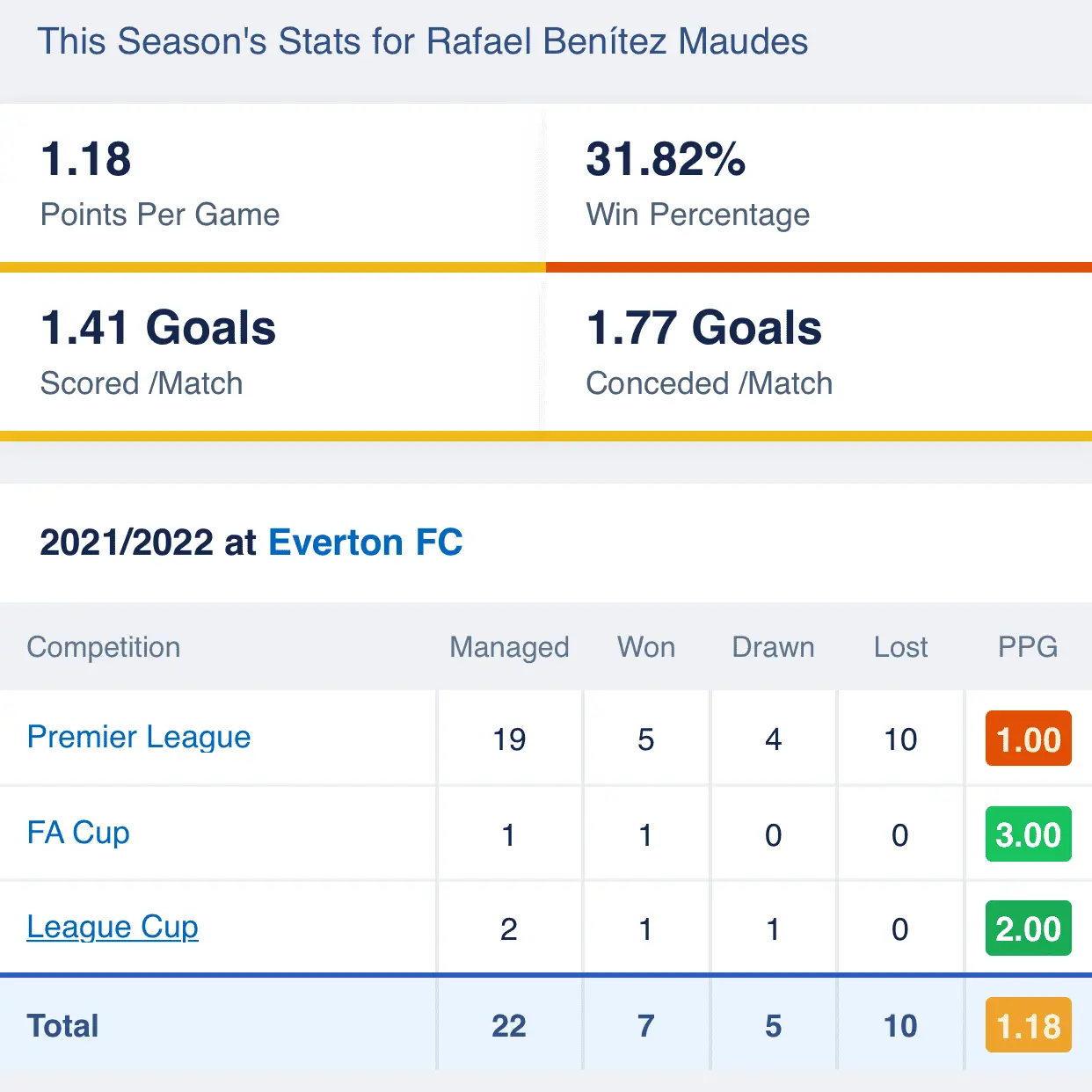Viewport: 1092px width, 1092px height.
Task: Select the Managed column header
Action: pos(509,647)
